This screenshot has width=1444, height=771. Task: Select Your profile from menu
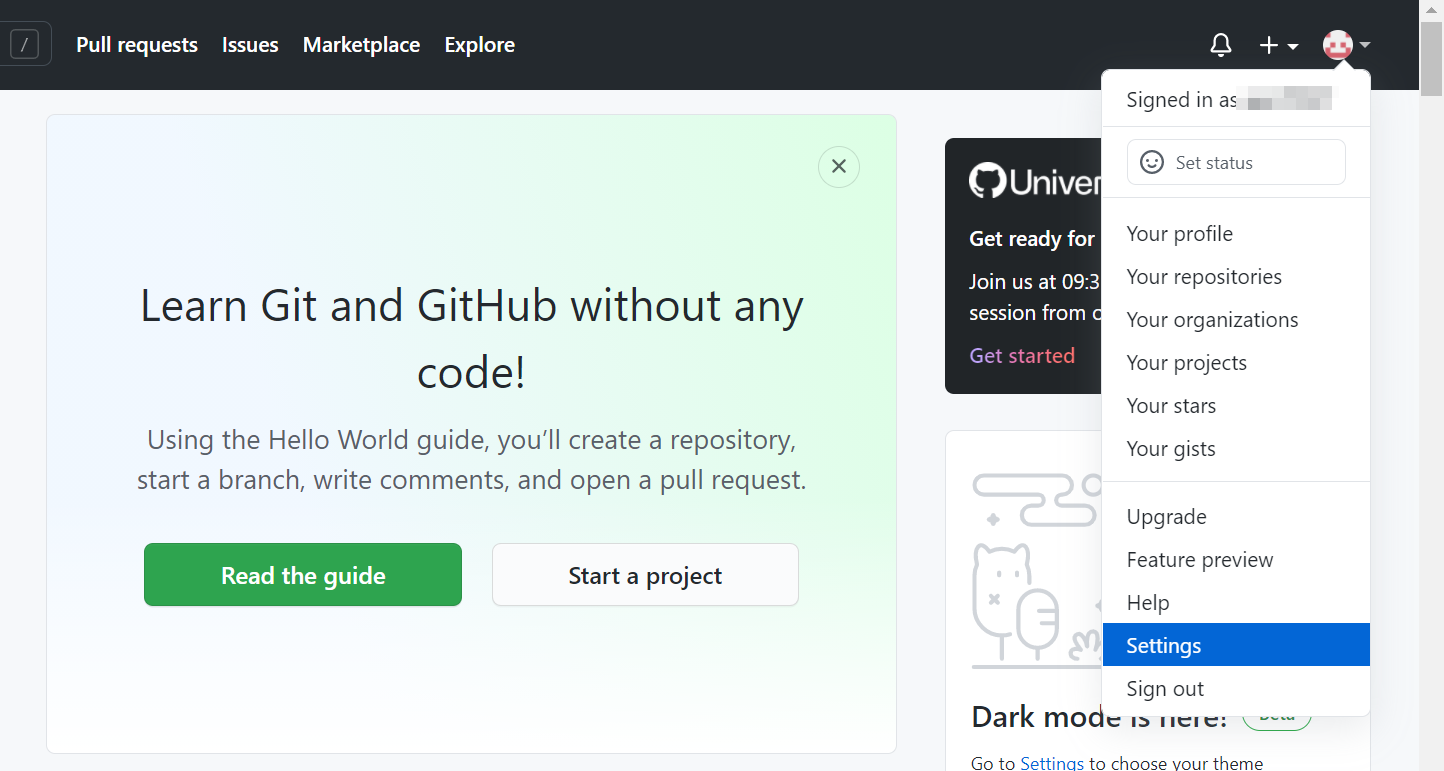pos(1236,234)
